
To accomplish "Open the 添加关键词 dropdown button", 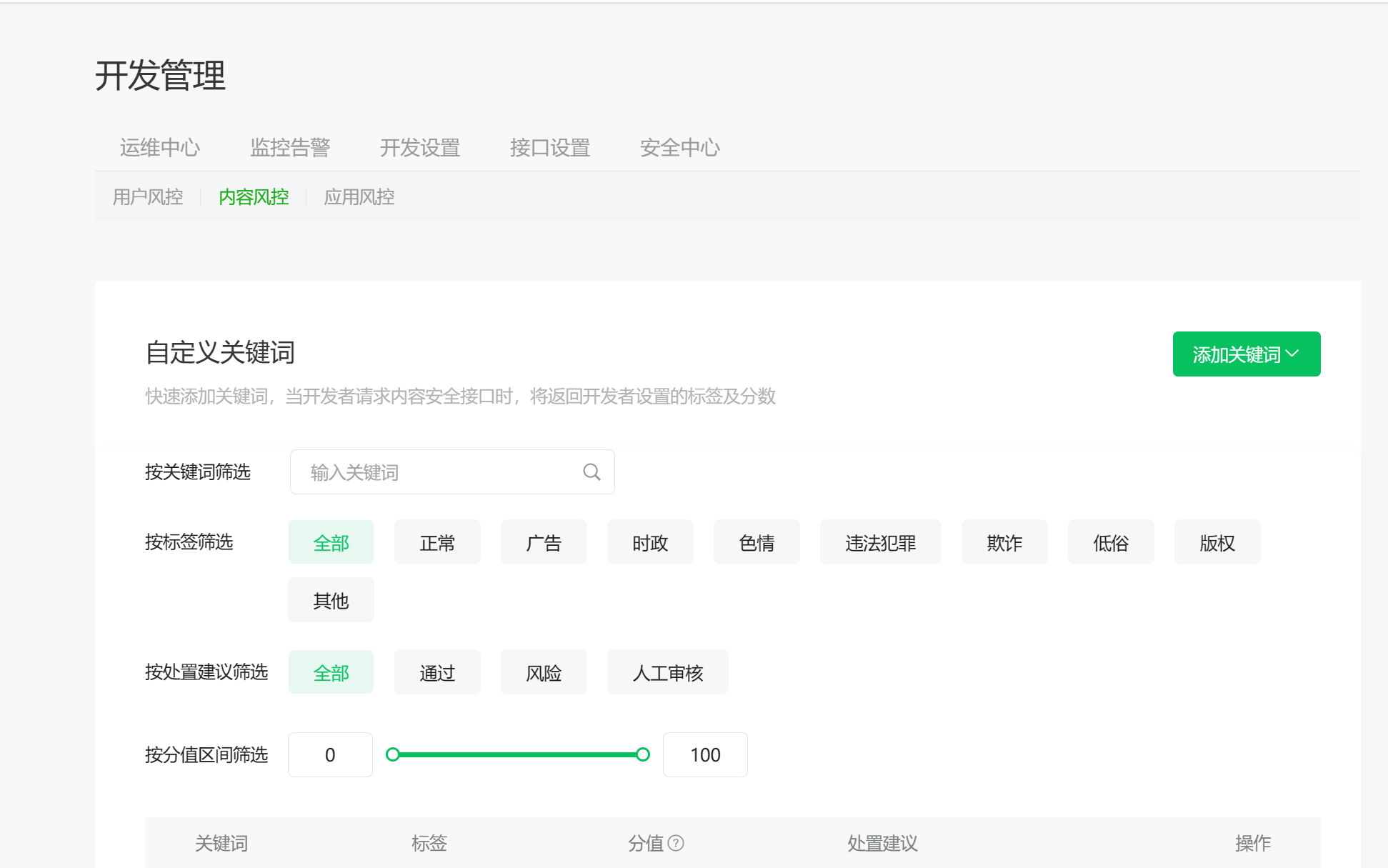I will point(1246,354).
